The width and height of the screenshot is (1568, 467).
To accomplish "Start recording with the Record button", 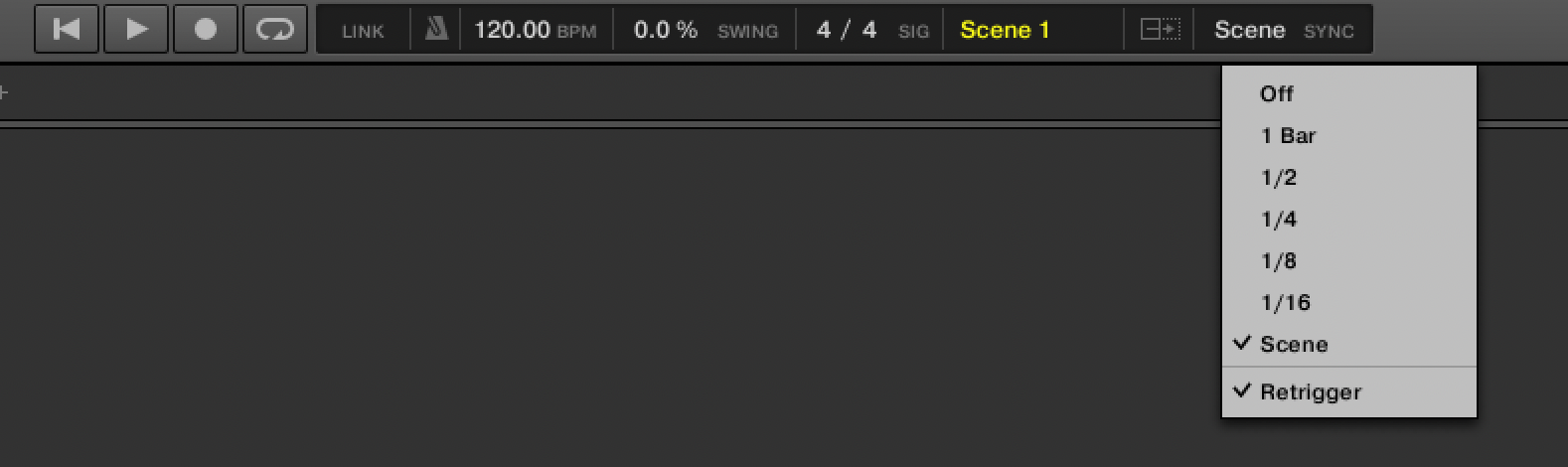I will tap(206, 30).
